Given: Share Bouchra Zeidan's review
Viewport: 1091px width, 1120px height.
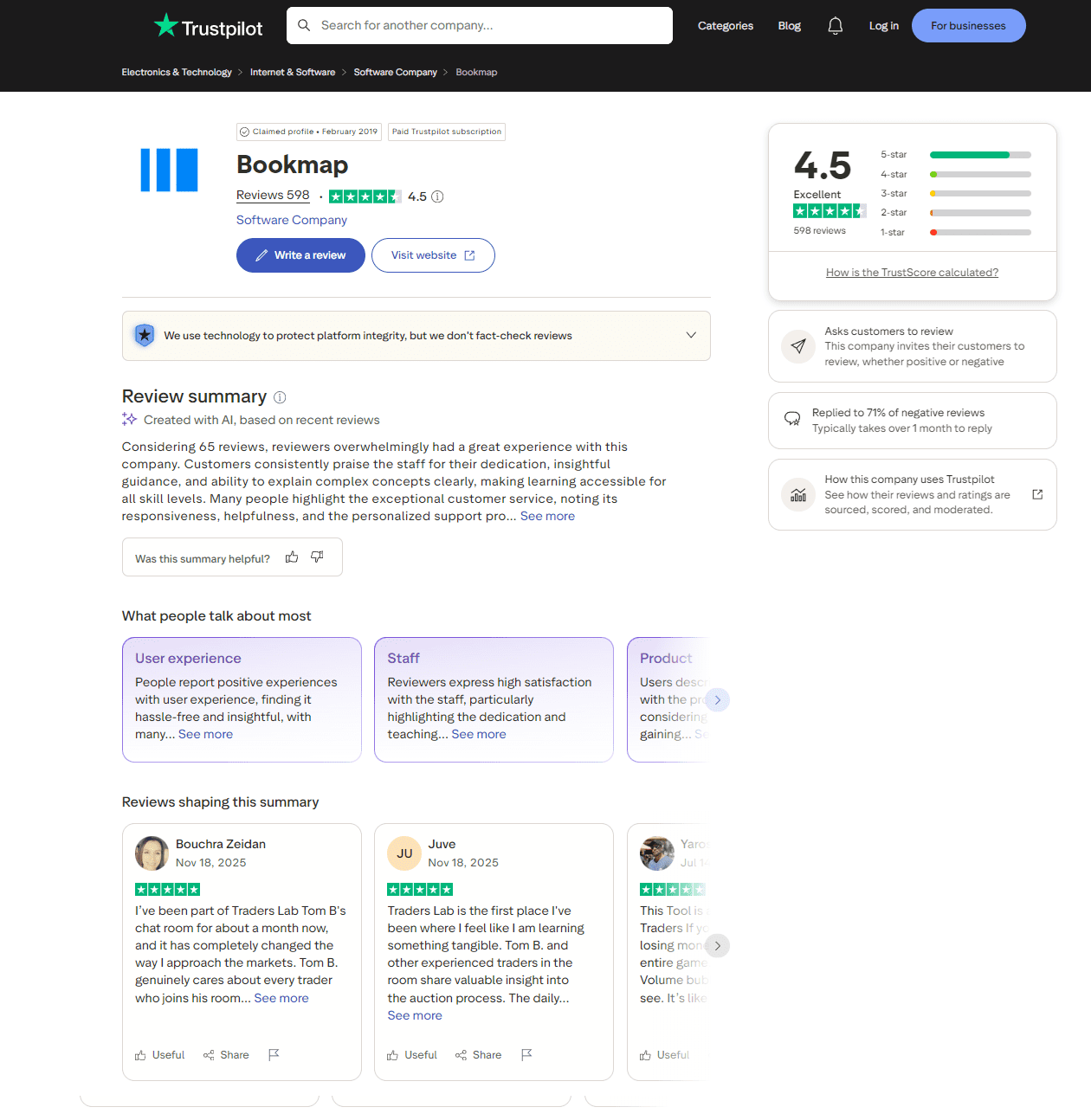Looking at the screenshot, I should tap(226, 1055).
